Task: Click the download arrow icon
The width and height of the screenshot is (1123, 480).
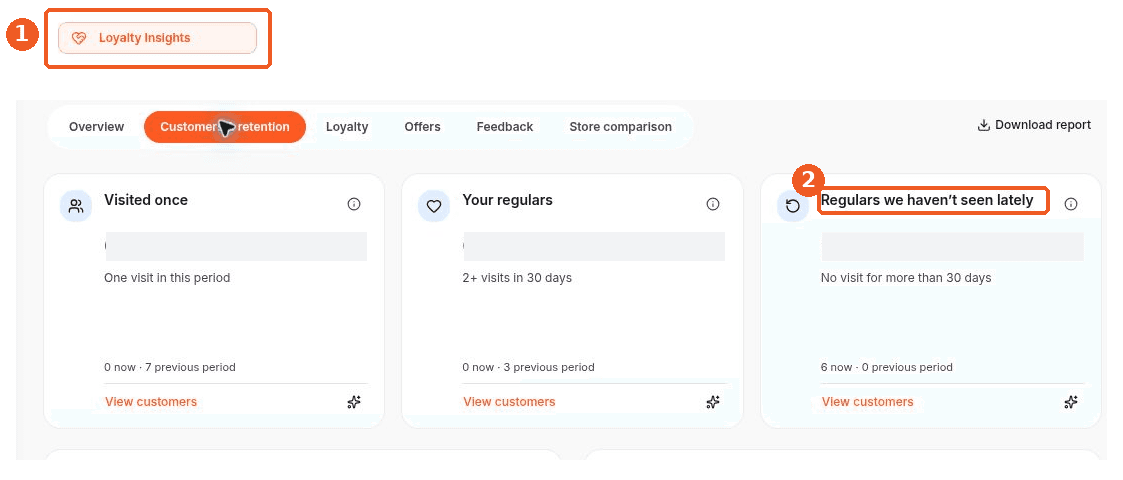Action: pyautogui.click(x=983, y=125)
